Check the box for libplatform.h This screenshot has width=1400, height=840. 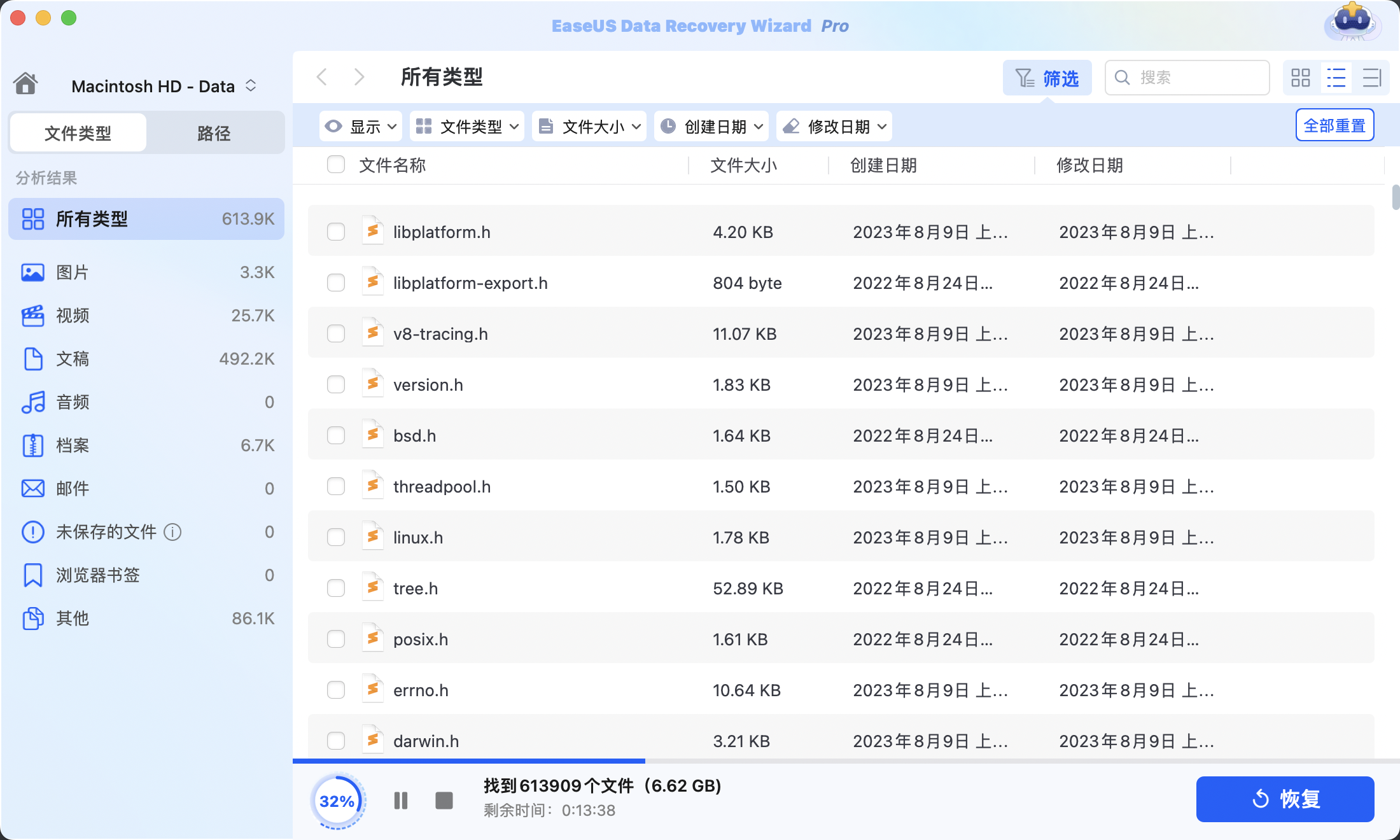(x=336, y=232)
